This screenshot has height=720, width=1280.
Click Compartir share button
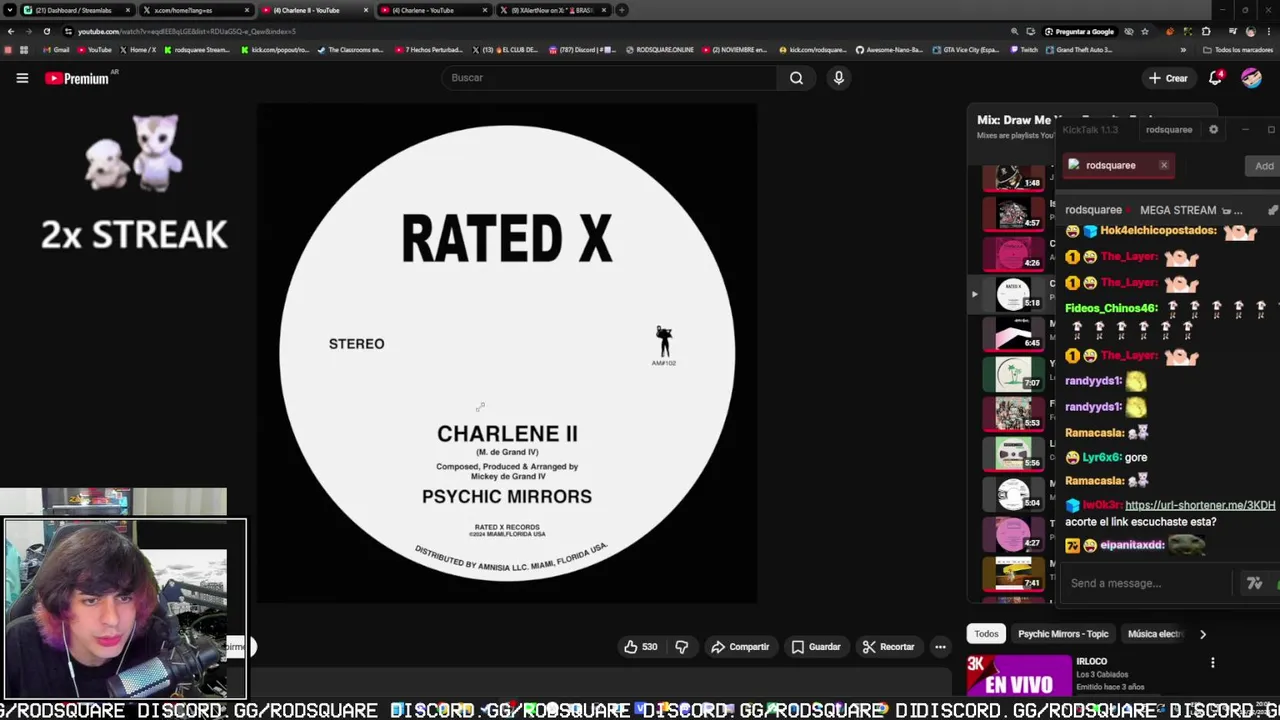point(740,647)
